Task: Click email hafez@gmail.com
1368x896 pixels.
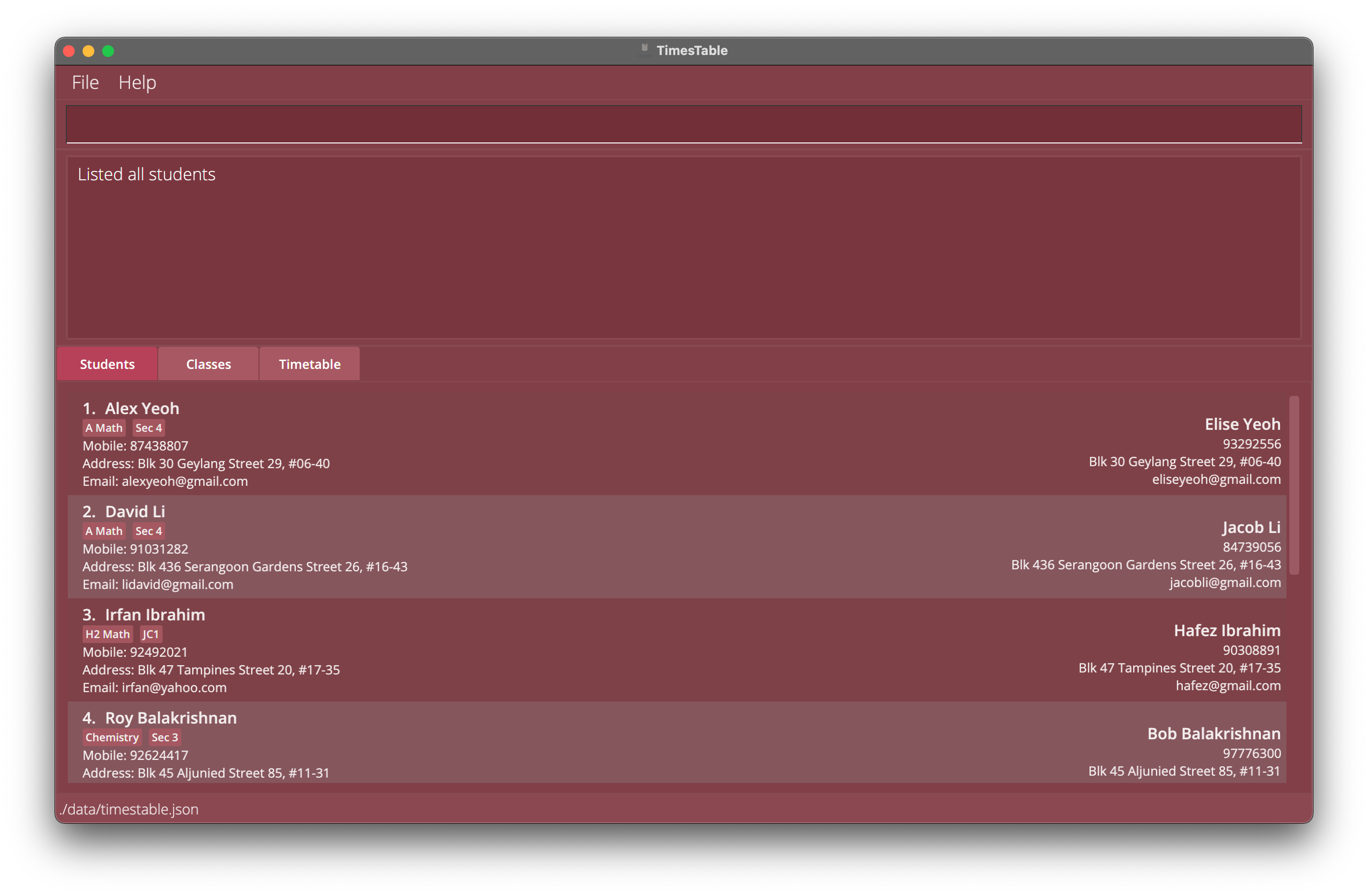Action: 1228,686
